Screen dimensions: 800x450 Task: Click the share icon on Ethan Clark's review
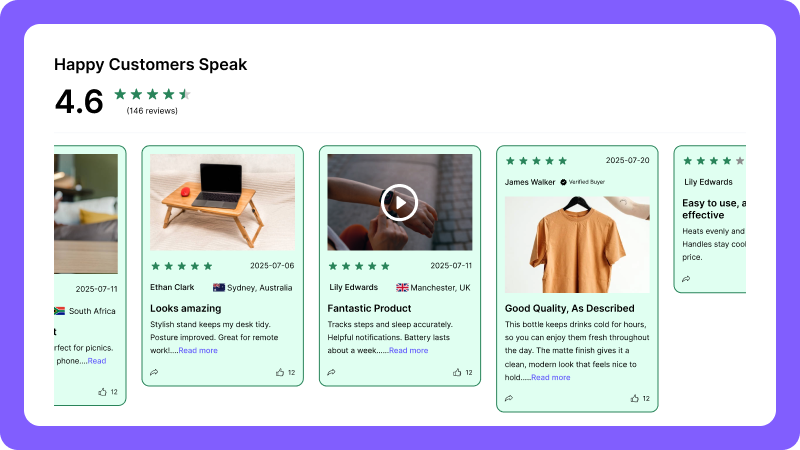coord(154,372)
